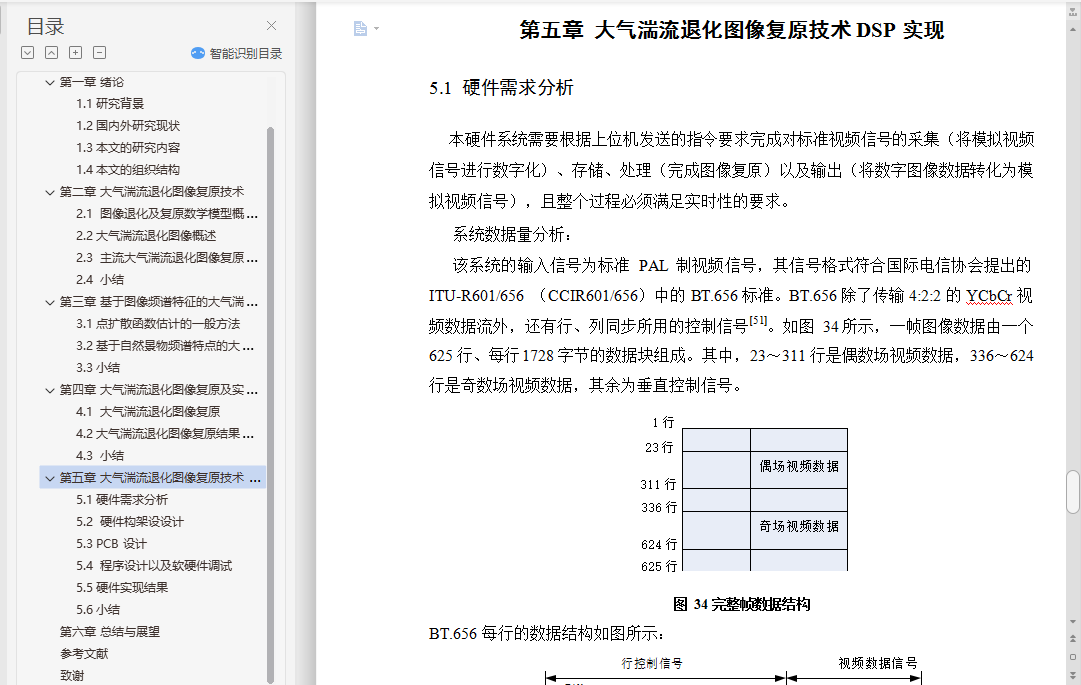Go to 5.5 硬件实现结果
The width and height of the screenshot is (1081, 685).
click(x=122, y=588)
